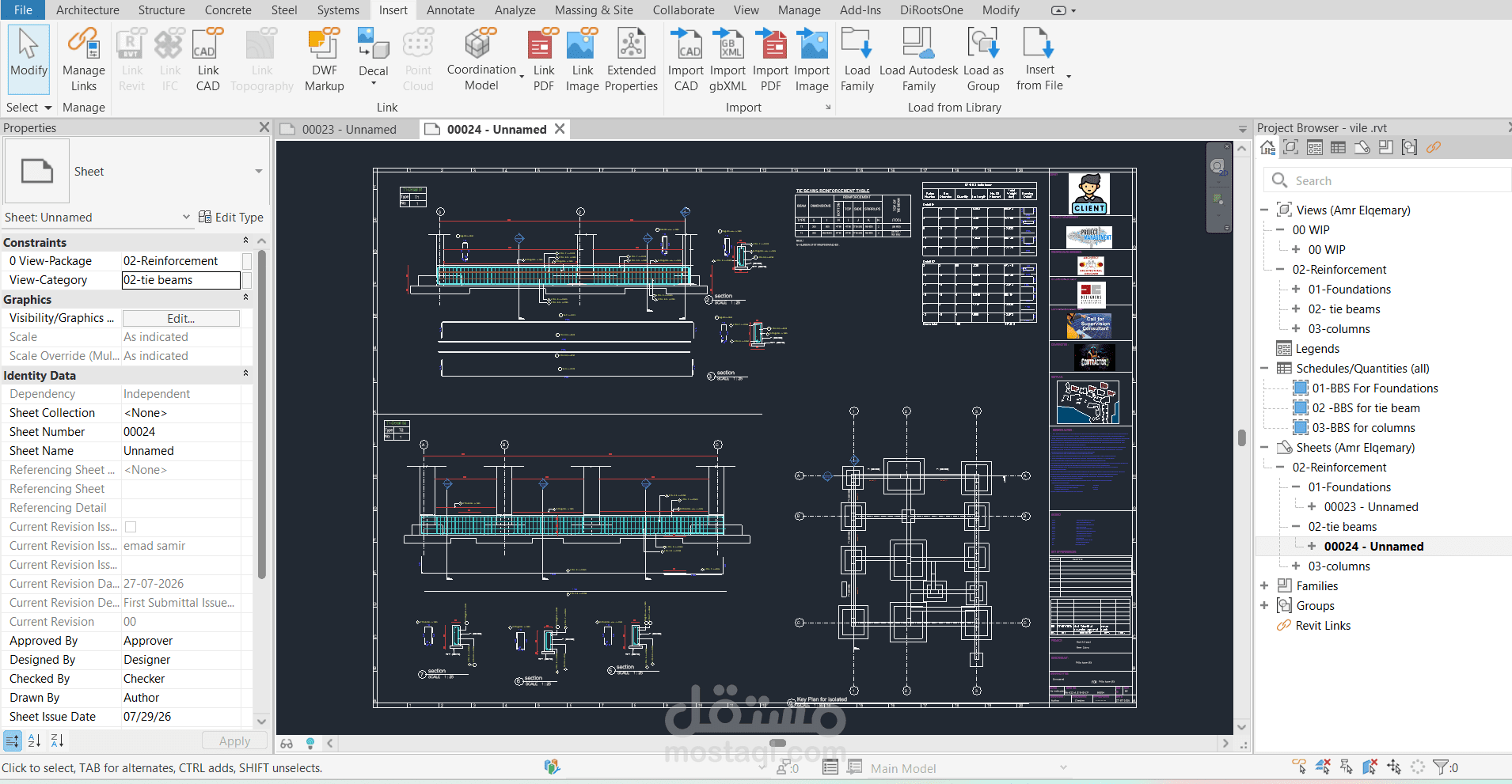Click Import Image tool

tap(812, 60)
